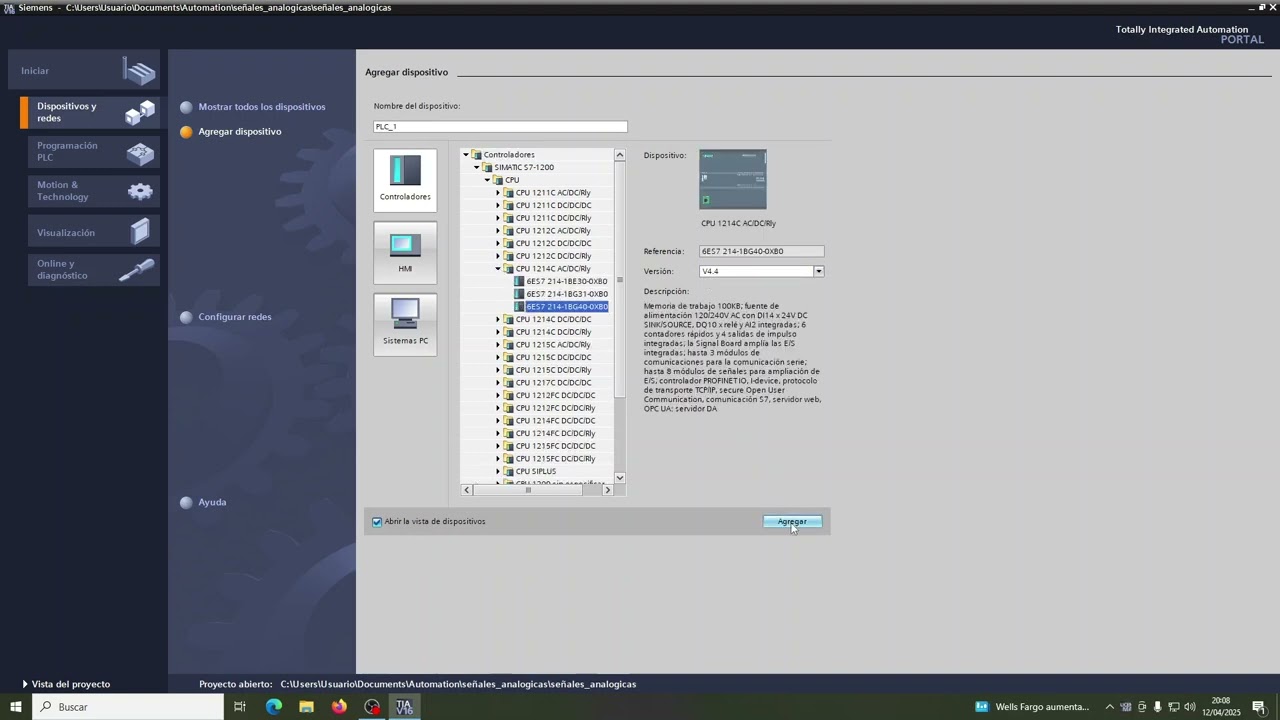Collapse the CPU folder node
The image size is (1280, 720).
[487, 180]
